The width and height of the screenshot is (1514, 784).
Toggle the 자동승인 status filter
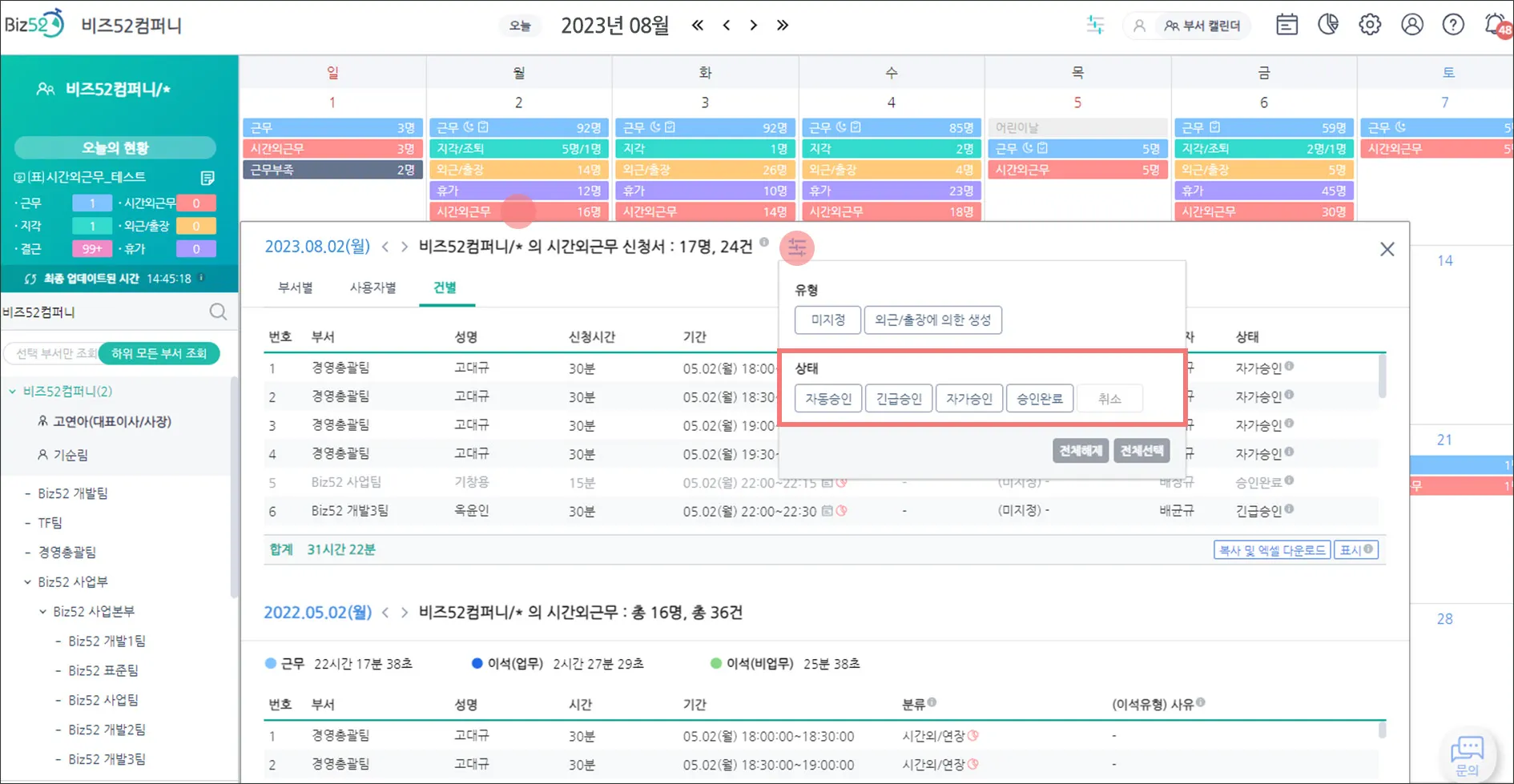(x=828, y=398)
